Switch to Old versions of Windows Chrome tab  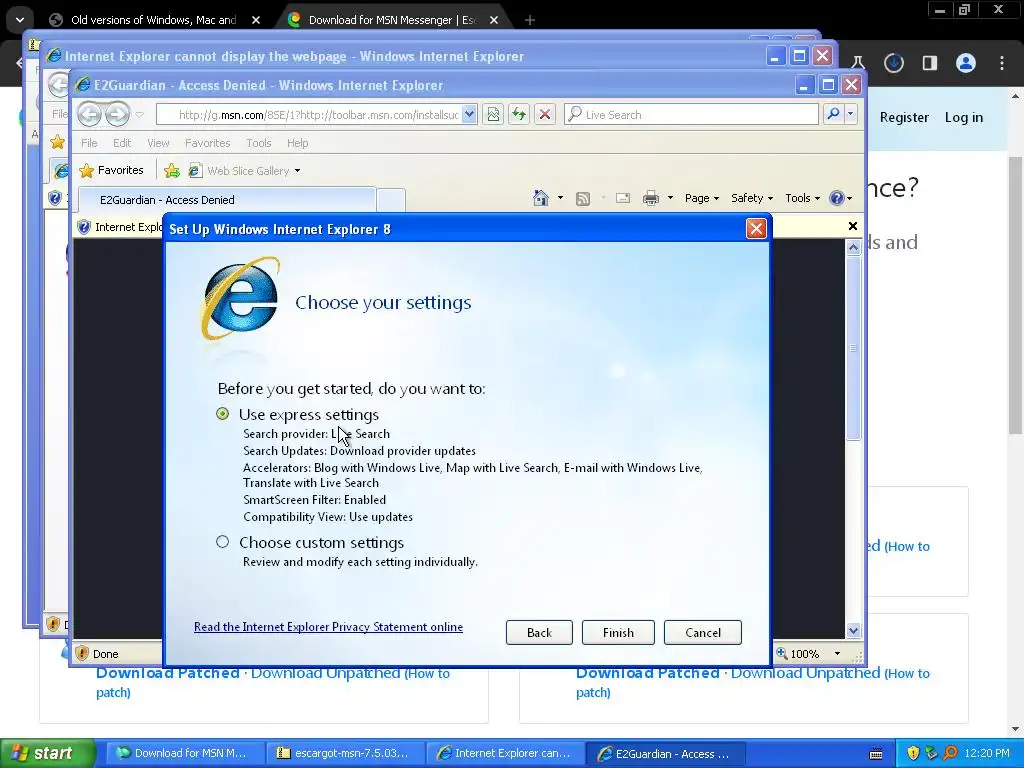pyautogui.click(x=154, y=20)
